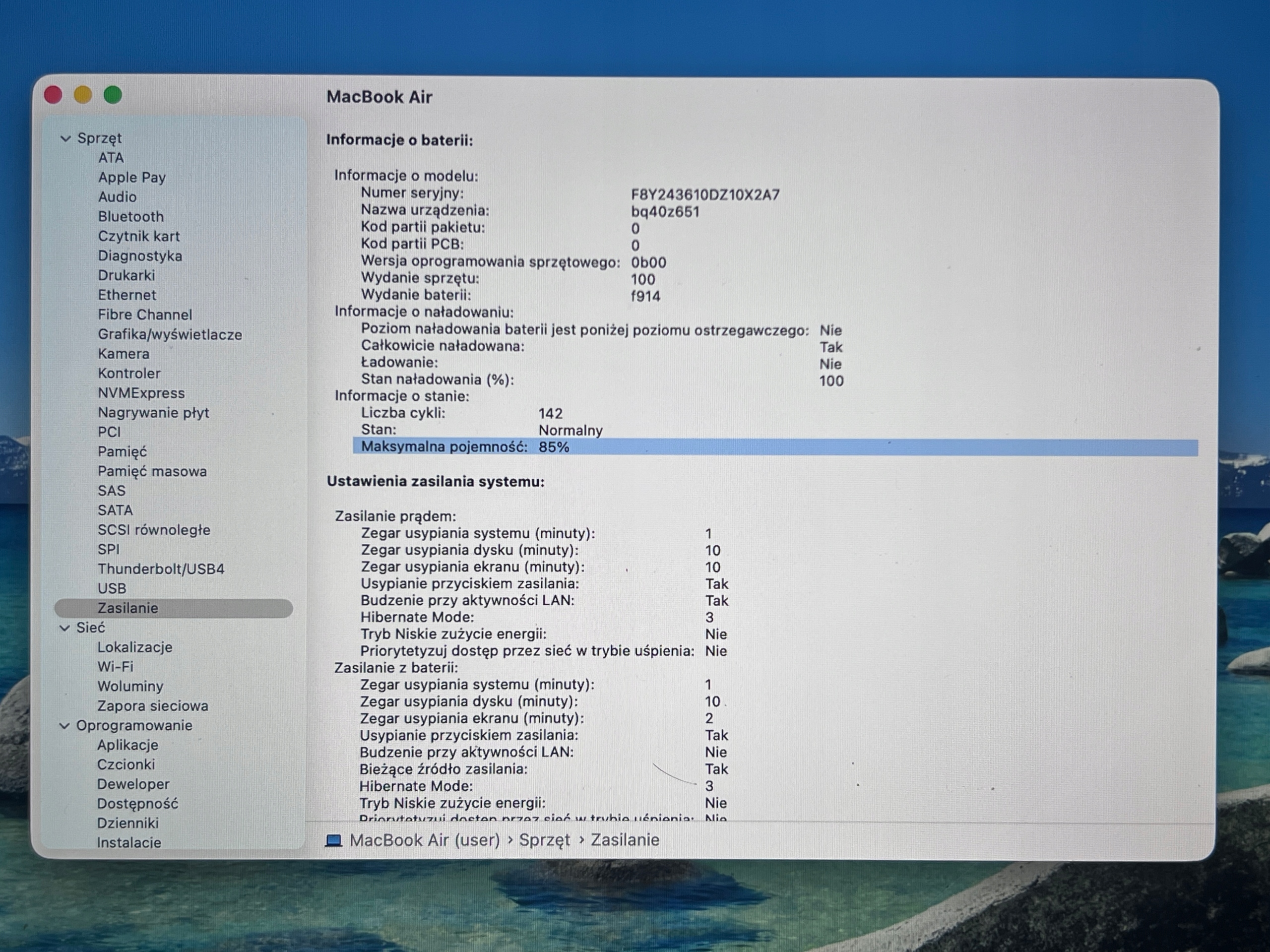Open Ethernet hardware info

tap(127, 295)
